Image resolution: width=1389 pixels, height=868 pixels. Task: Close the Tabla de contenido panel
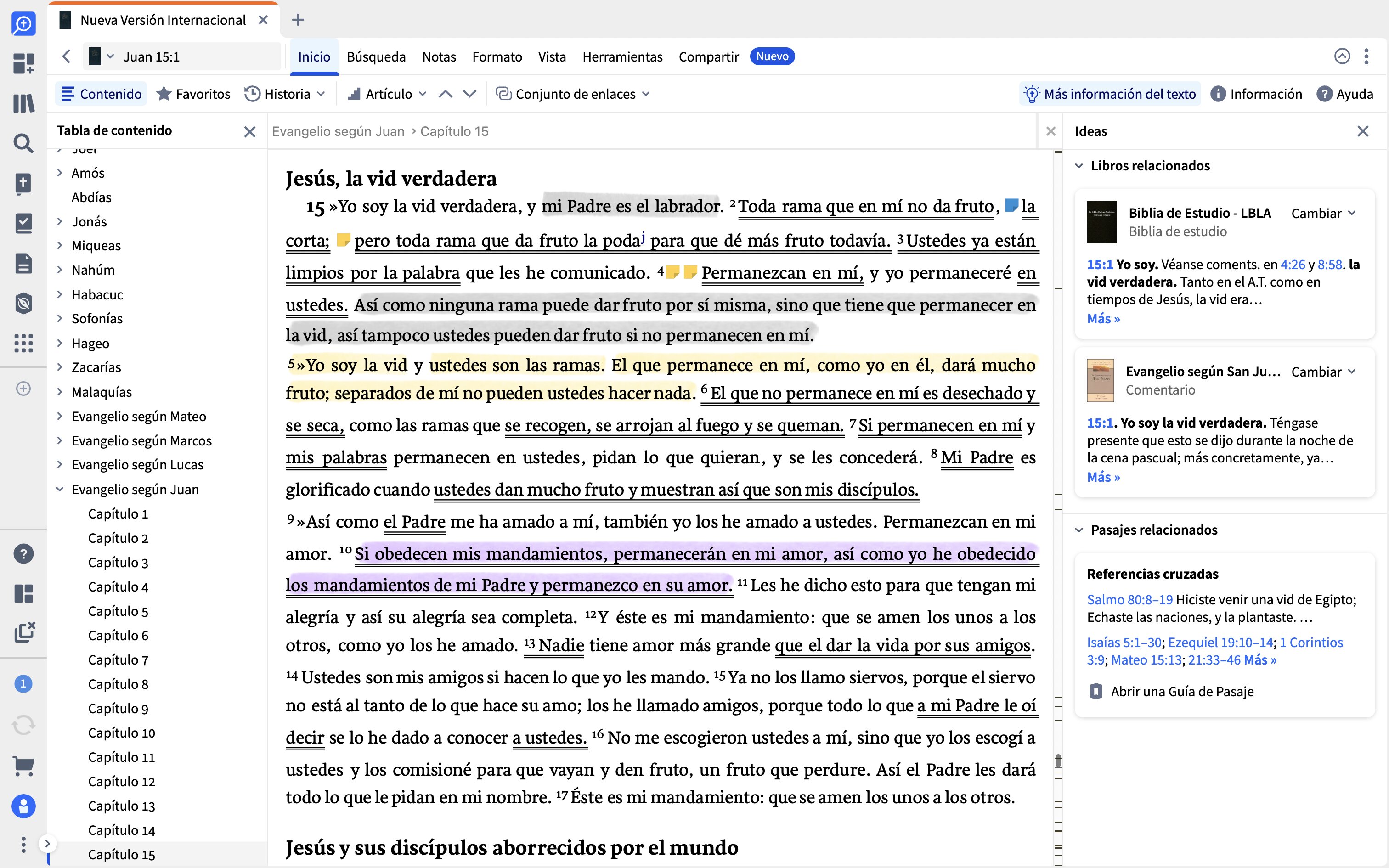[250, 131]
